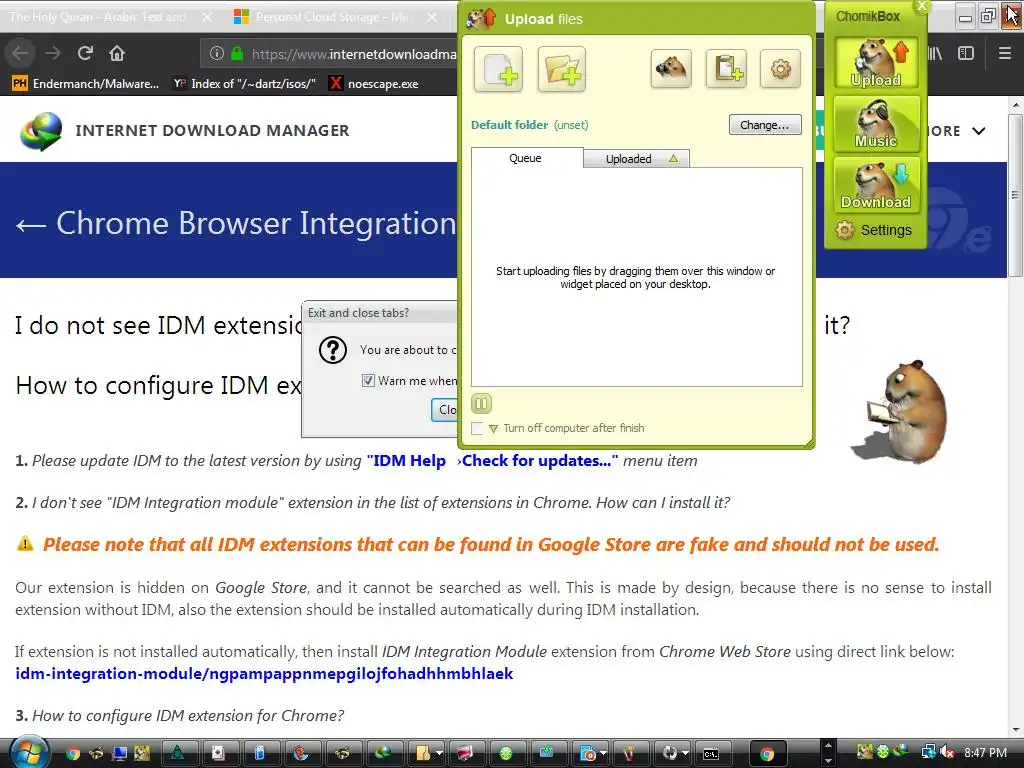Click the back arrow before Chrome Browser Integration
Screen dimensions: 1024x768
[x=31, y=225]
